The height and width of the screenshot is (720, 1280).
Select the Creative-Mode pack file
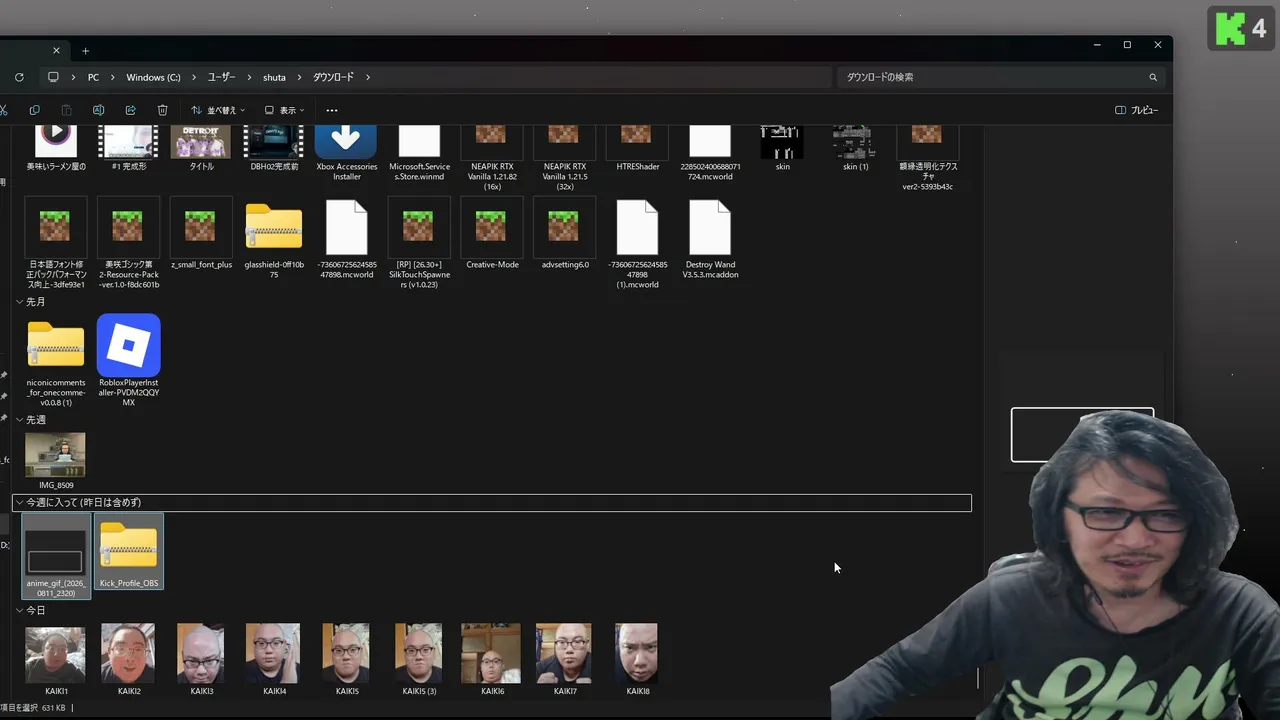pyautogui.click(x=491, y=234)
